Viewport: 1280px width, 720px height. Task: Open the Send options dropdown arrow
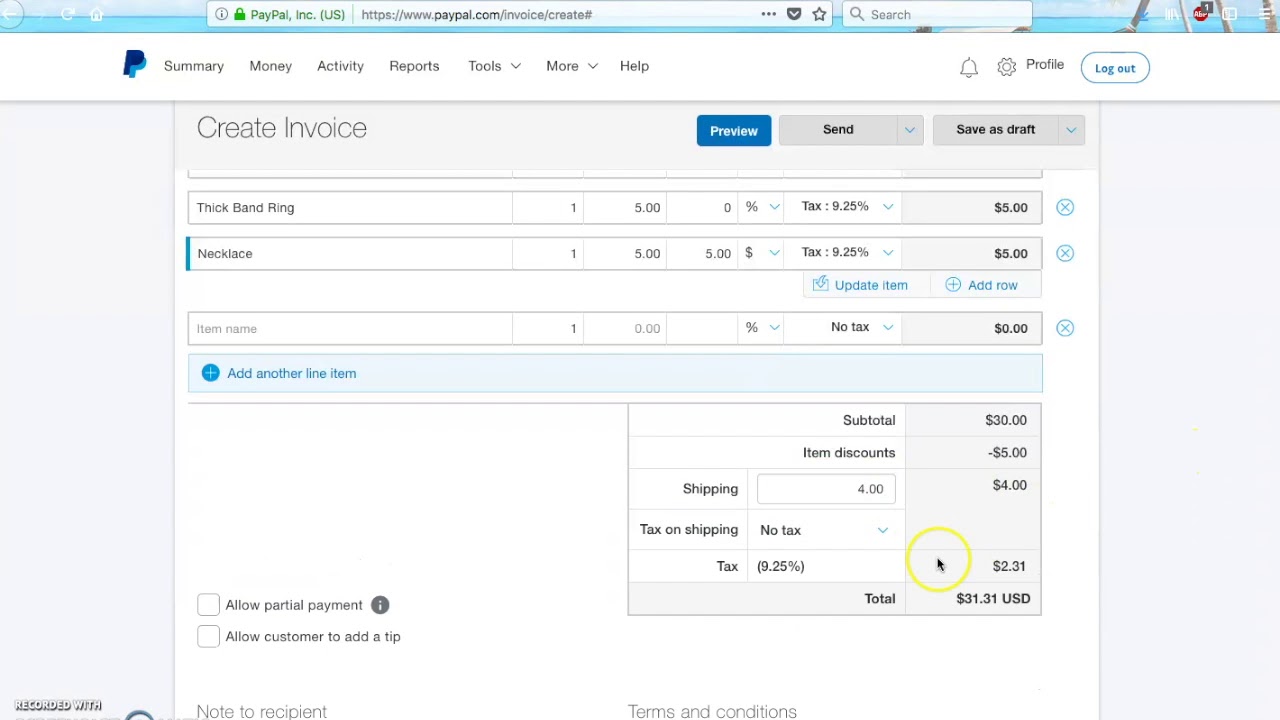[910, 129]
